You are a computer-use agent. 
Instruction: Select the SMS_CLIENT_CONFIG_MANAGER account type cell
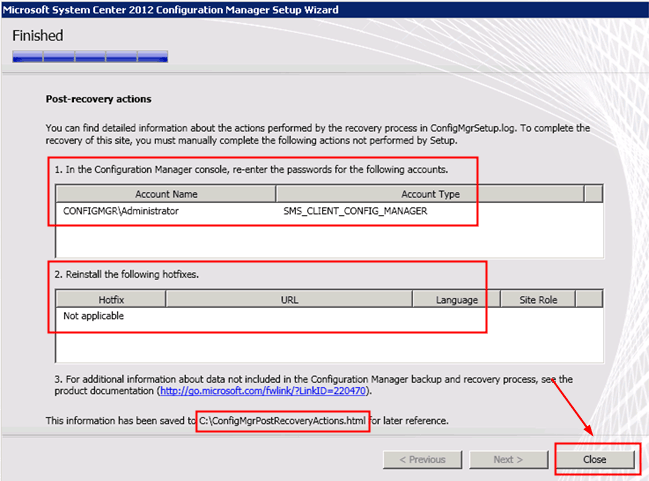pyautogui.click(x=355, y=211)
